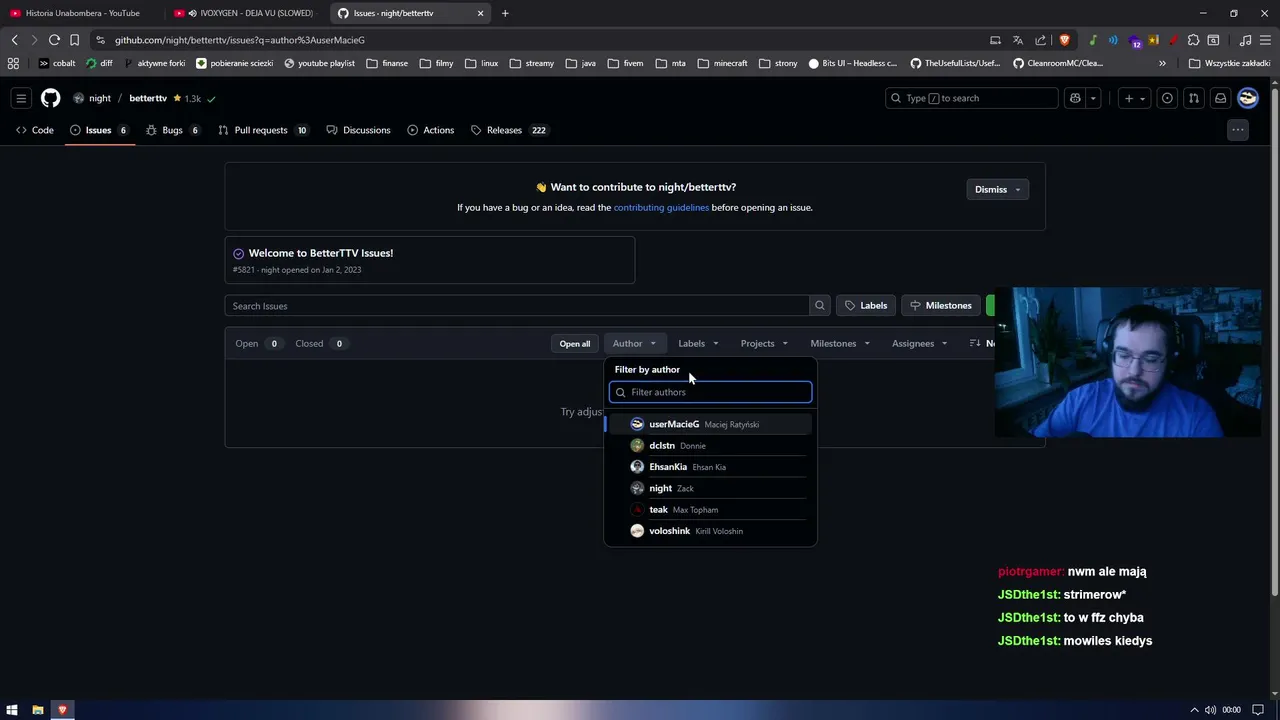
Task: Collapse the Author filter dropdown
Action: 634,343
